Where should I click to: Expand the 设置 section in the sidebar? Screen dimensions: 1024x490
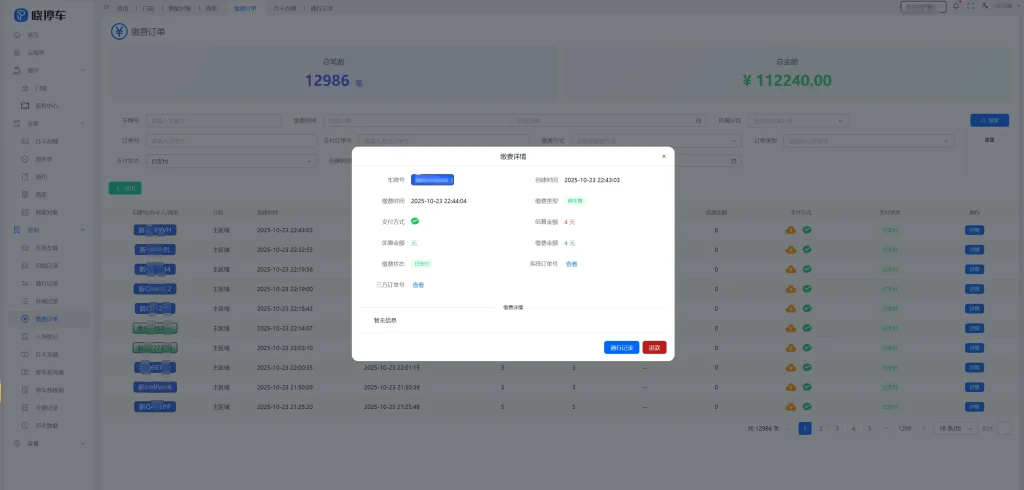click(x=33, y=442)
